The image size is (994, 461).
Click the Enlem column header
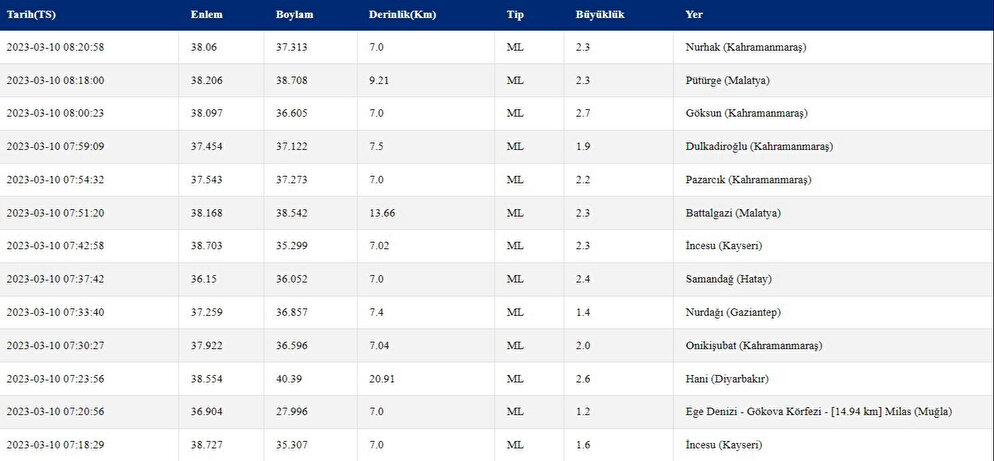[207, 15]
